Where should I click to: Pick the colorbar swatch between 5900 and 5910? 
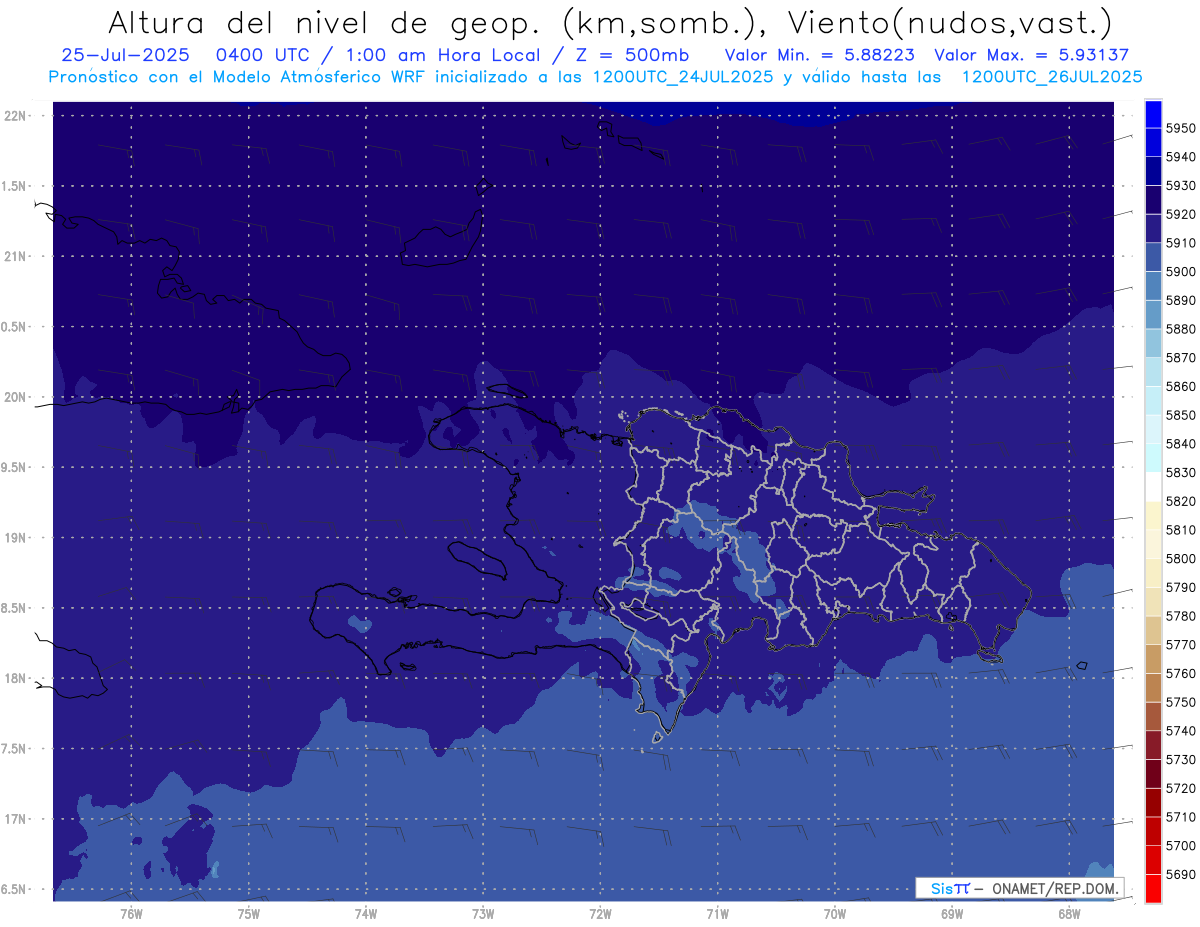click(1153, 257)
